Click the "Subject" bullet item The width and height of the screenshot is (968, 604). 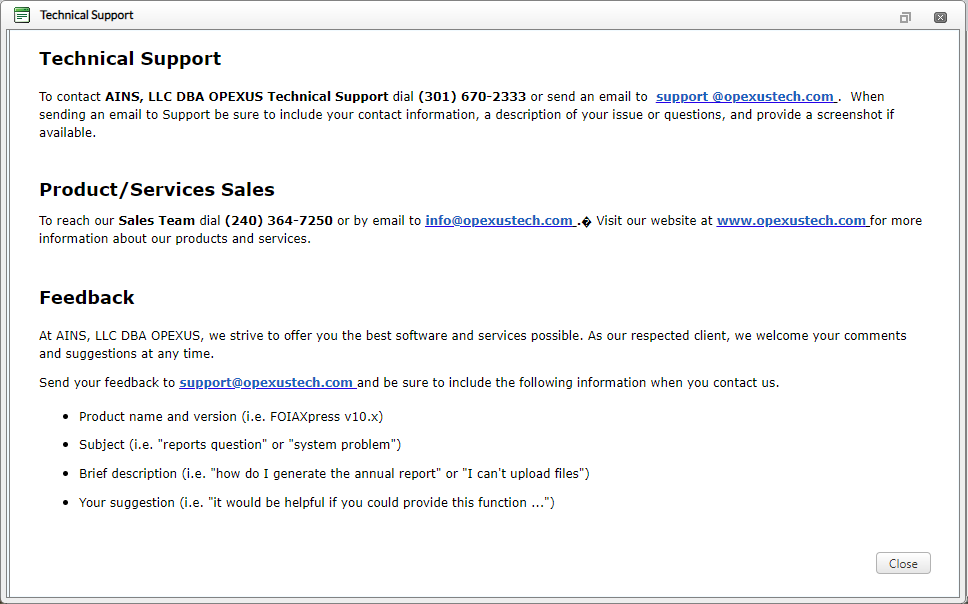click(x=240, y=445)
